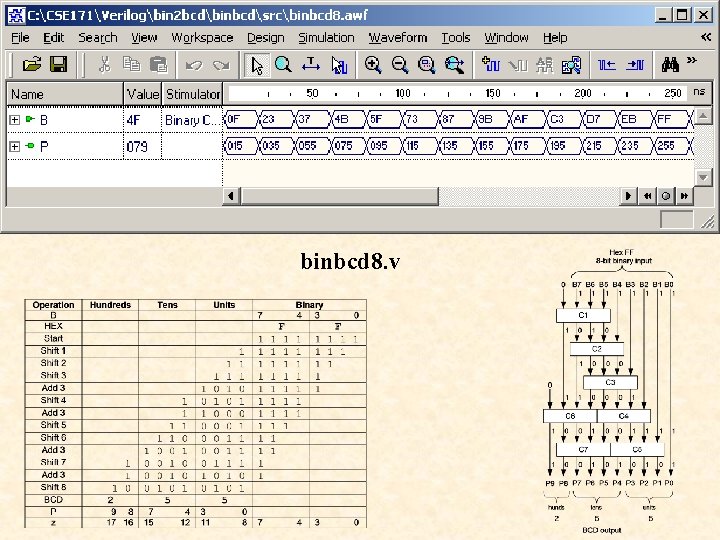720x540 pixels.
Task: Click the 100 ns mark on ruler
Action: click(403, 93)
